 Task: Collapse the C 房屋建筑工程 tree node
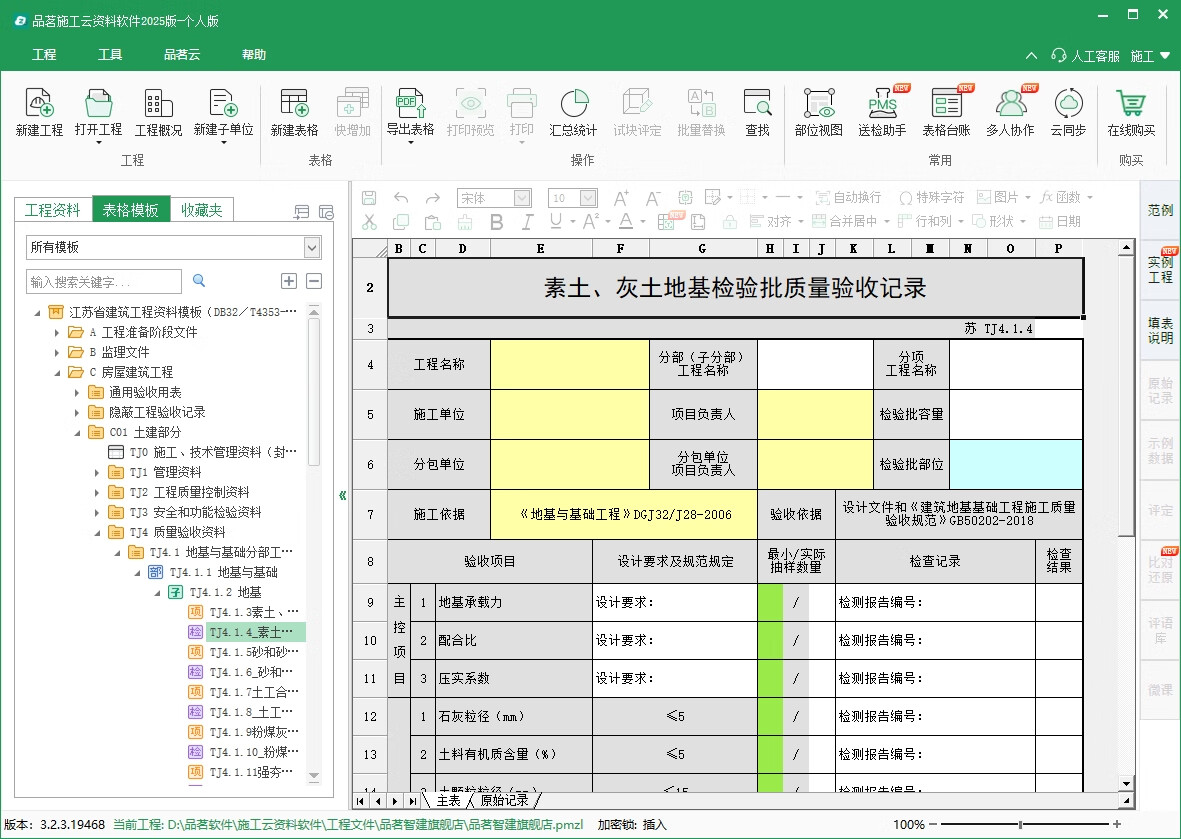point(57,372)
